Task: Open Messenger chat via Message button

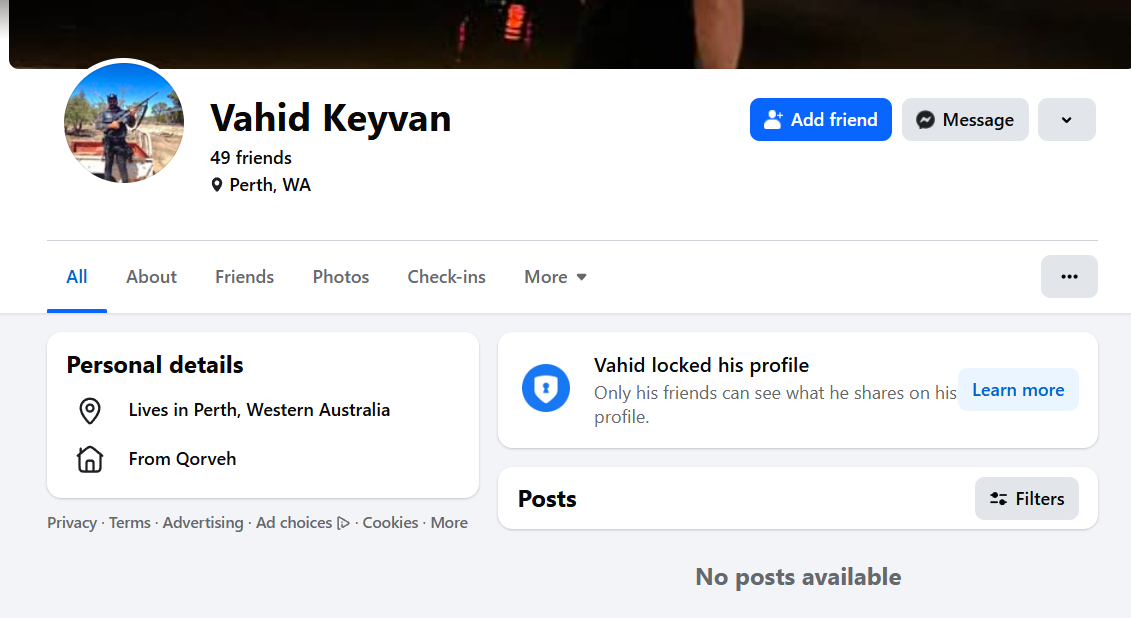Action: [965, 120]
